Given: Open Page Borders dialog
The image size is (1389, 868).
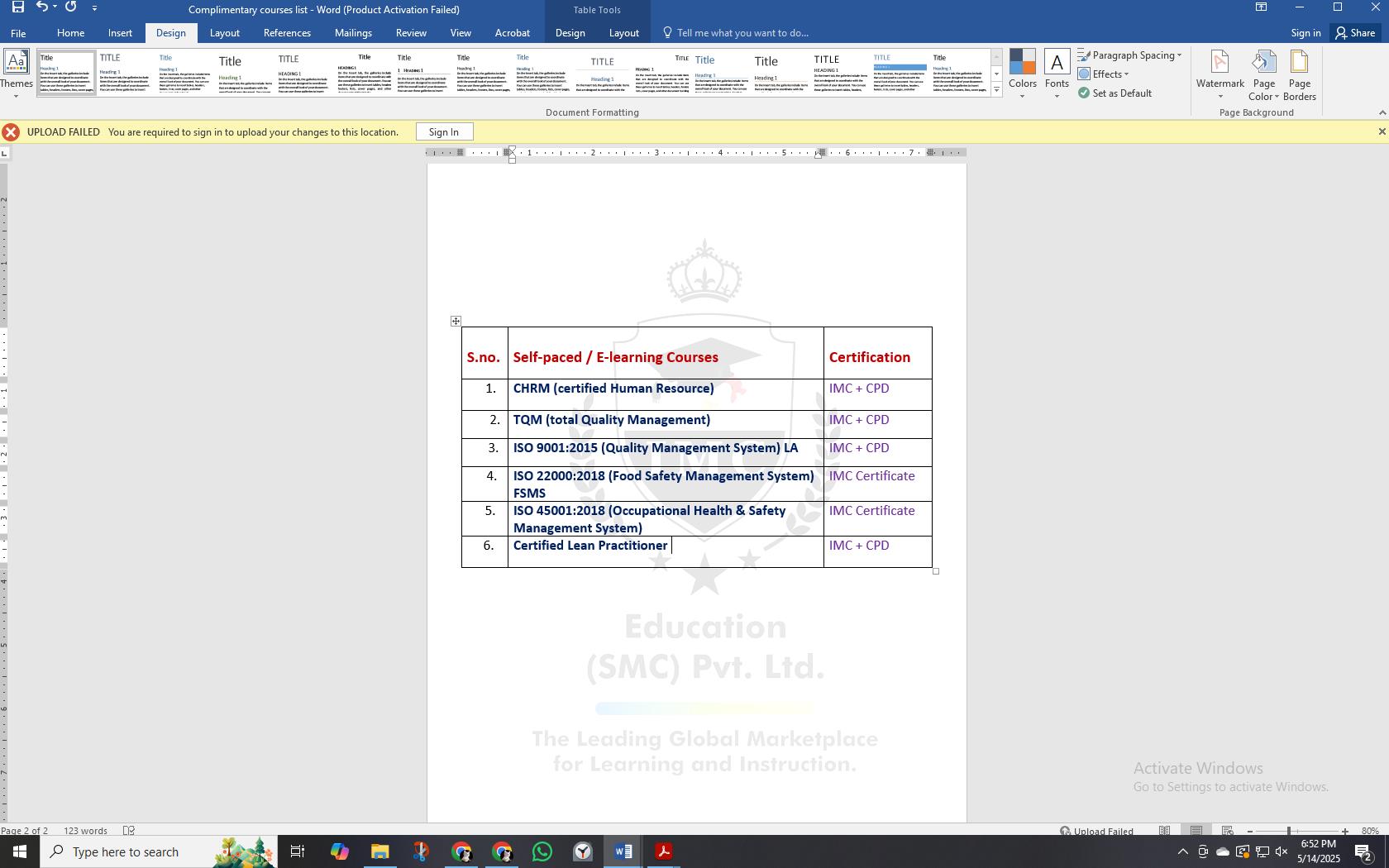Looking at the screenshot, I should coord(1300,75).
